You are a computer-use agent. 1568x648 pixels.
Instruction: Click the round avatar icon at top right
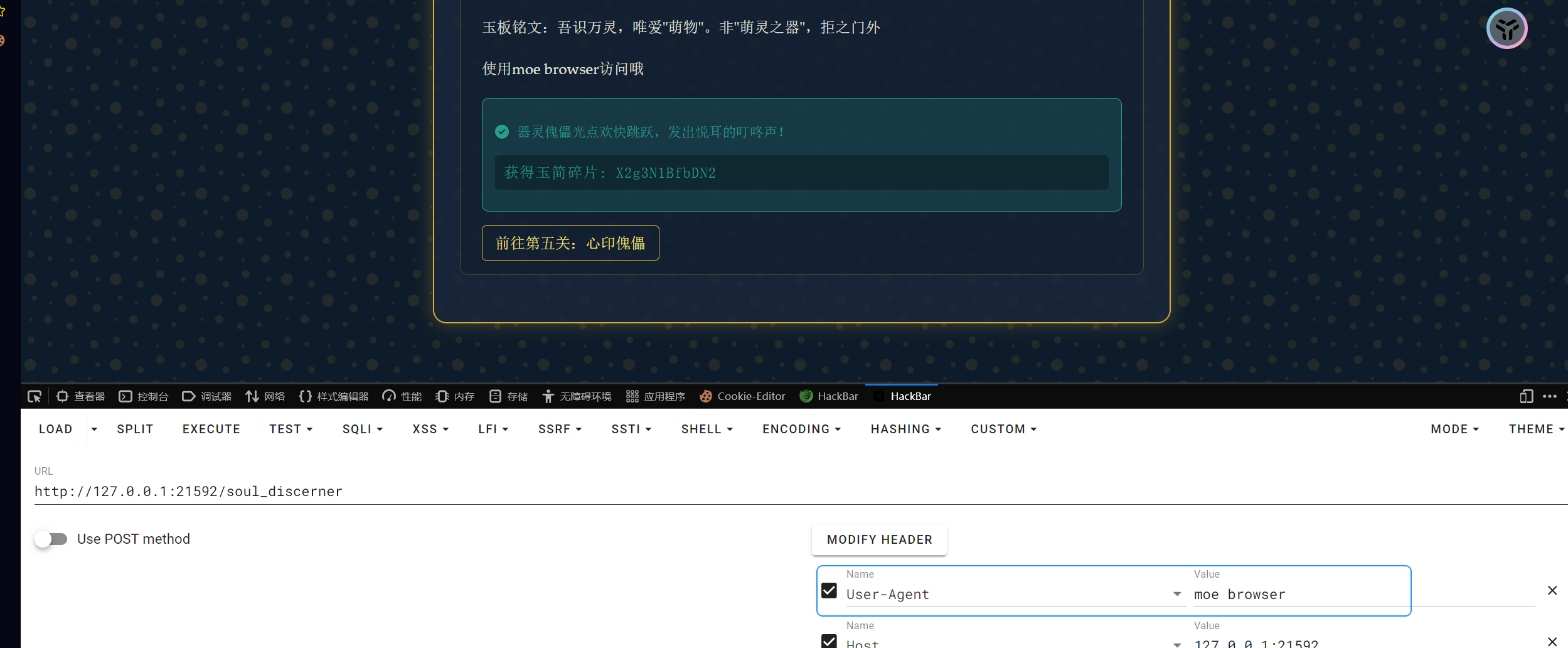point(1507,28)
